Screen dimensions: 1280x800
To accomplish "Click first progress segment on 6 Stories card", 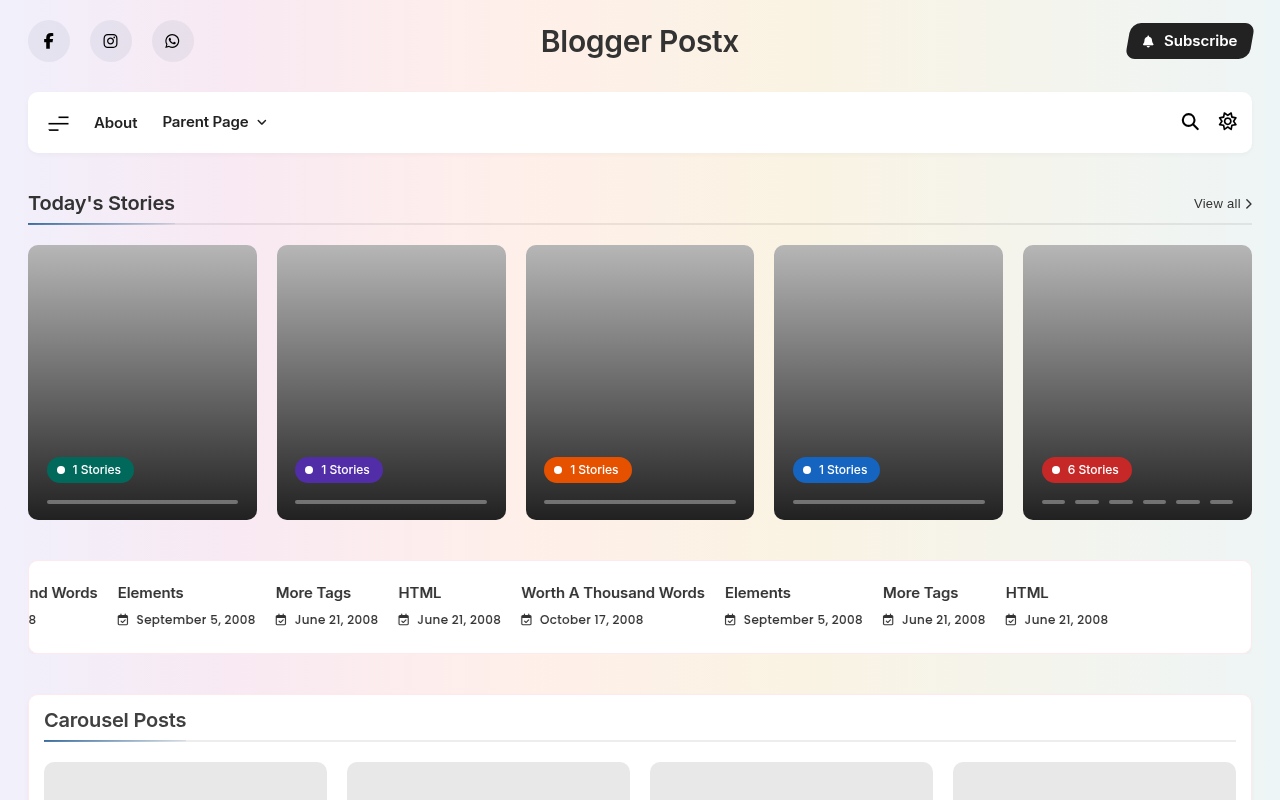I will [1053, 502].
